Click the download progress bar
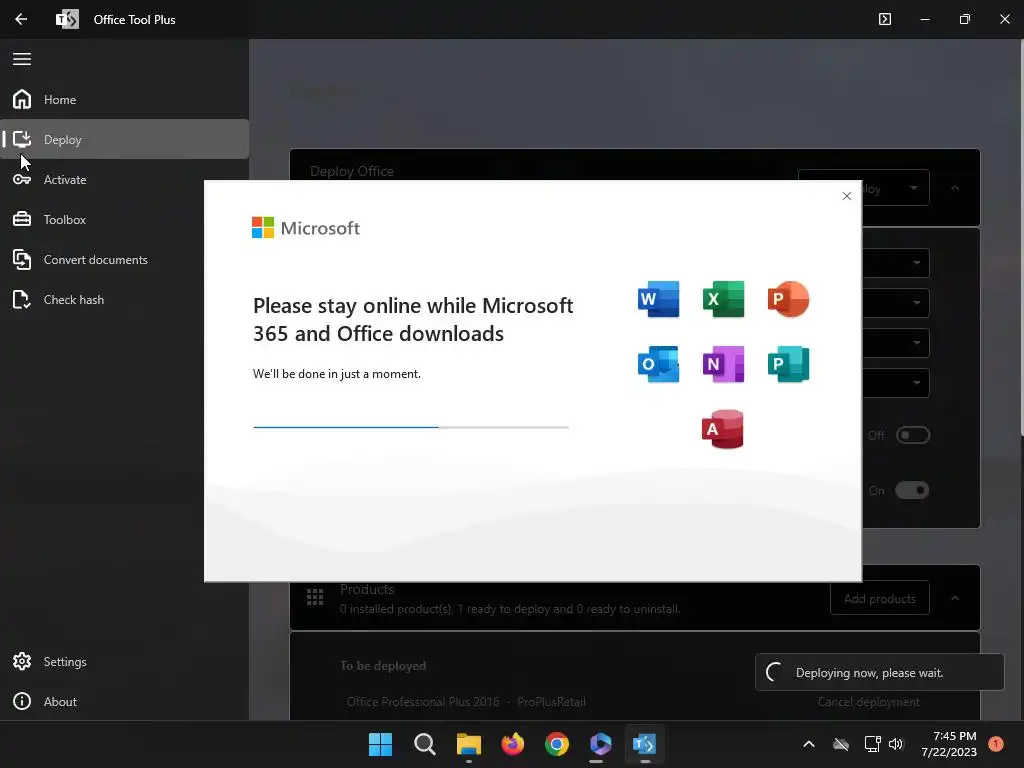Screen dimensions: 1024x768 [411, 427]
